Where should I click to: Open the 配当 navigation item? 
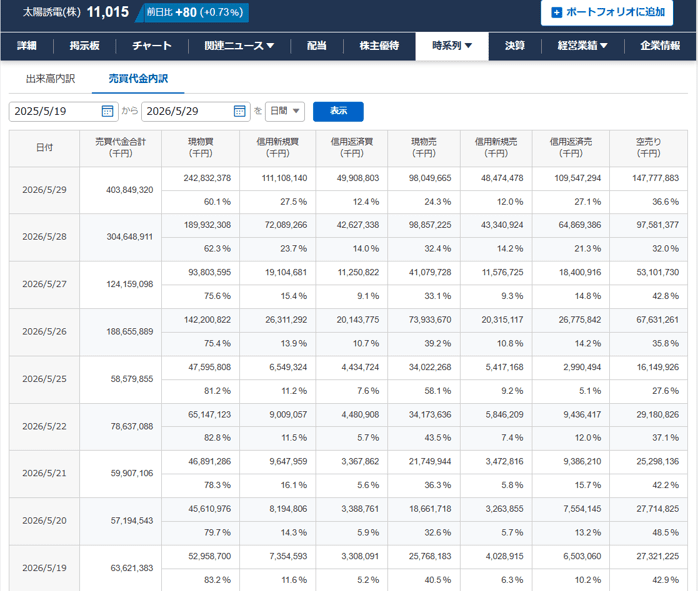click(x=317, y=45)
